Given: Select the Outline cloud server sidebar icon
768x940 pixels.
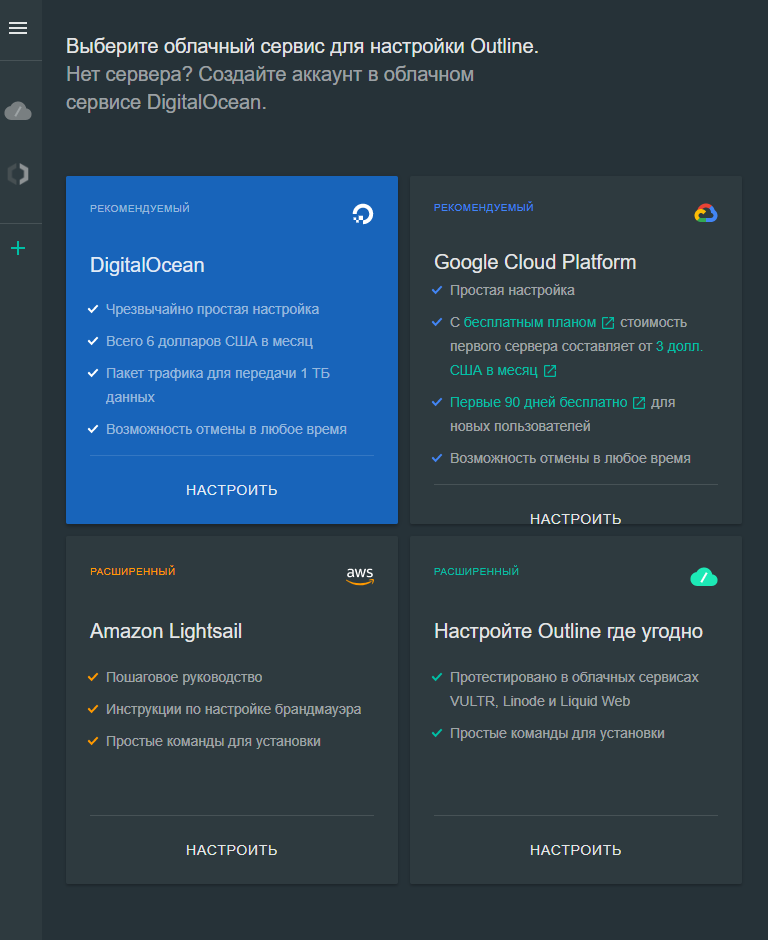Looking at the screenshot, I should tap(18, 111).
